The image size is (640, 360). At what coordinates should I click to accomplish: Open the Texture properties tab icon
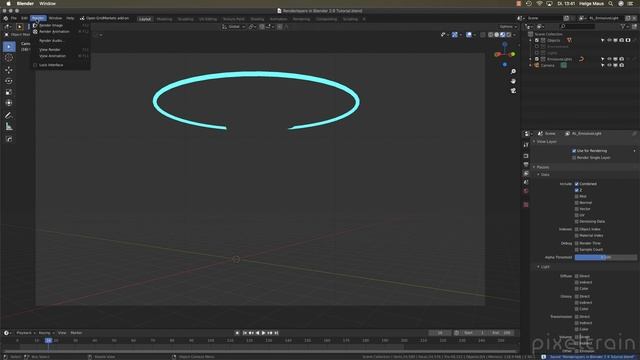[526, 205]
